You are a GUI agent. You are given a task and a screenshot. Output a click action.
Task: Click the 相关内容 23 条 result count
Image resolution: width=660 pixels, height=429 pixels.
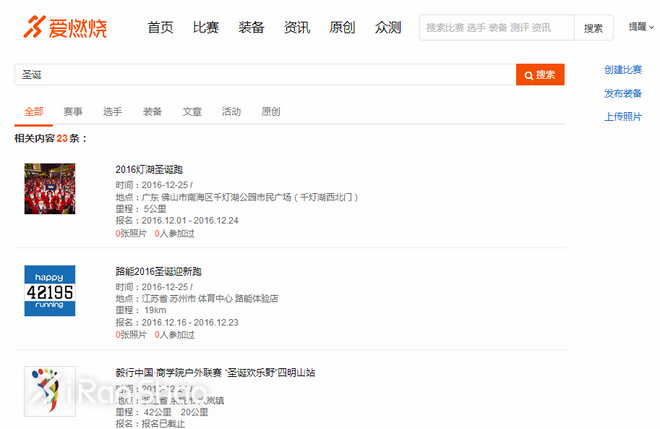tap(51, 139)
